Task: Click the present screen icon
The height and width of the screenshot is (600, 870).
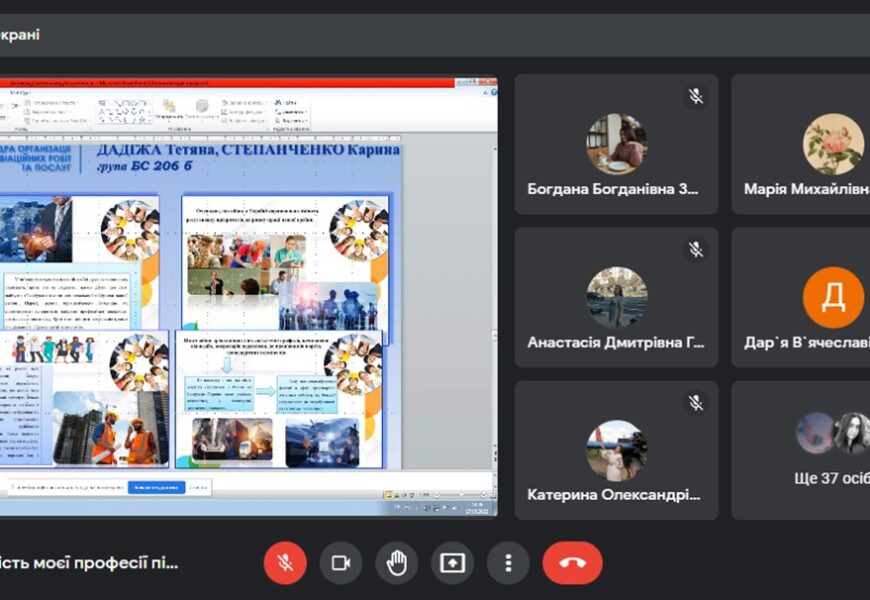Action: pyautogui.click(x=453, y=563)
